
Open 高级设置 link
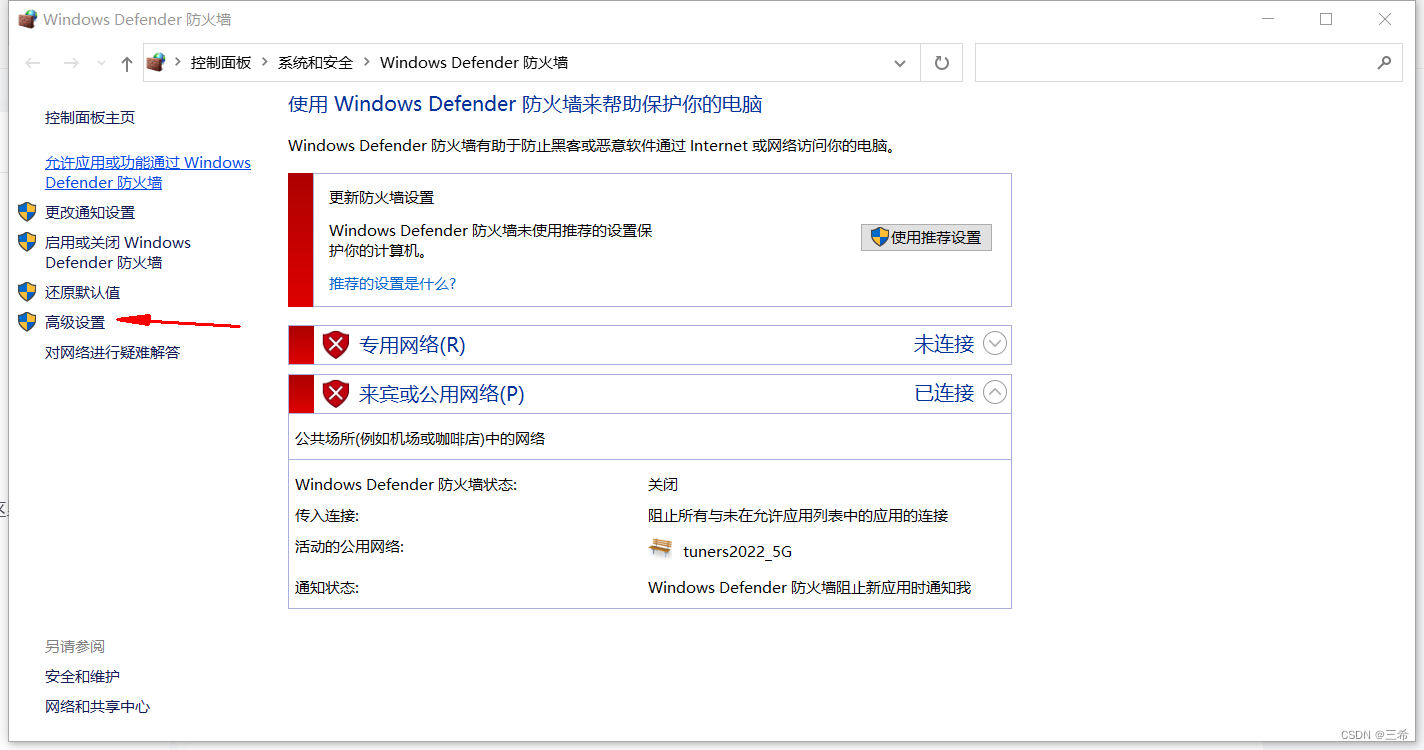pos(75,322)
